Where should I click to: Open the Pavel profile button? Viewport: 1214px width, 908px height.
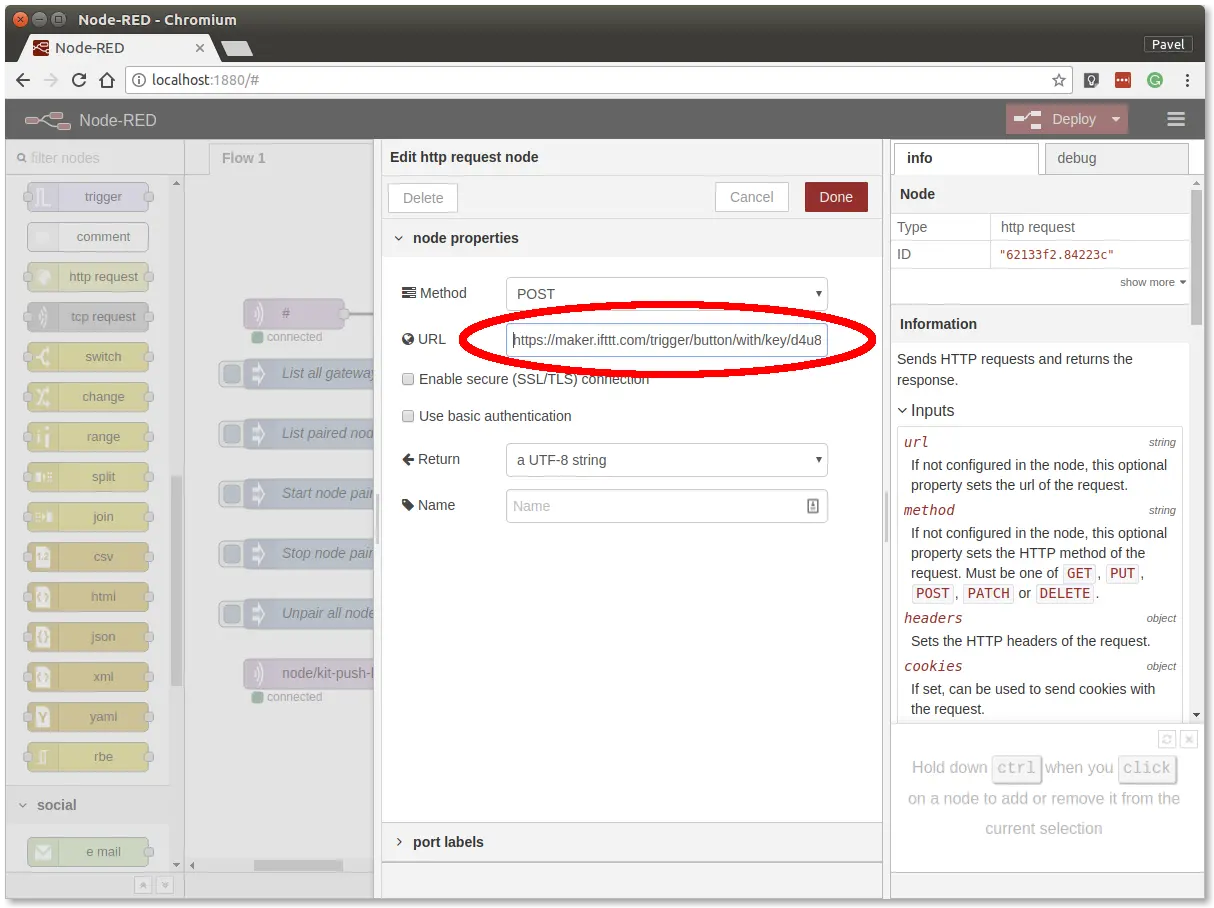(1168, 44)
